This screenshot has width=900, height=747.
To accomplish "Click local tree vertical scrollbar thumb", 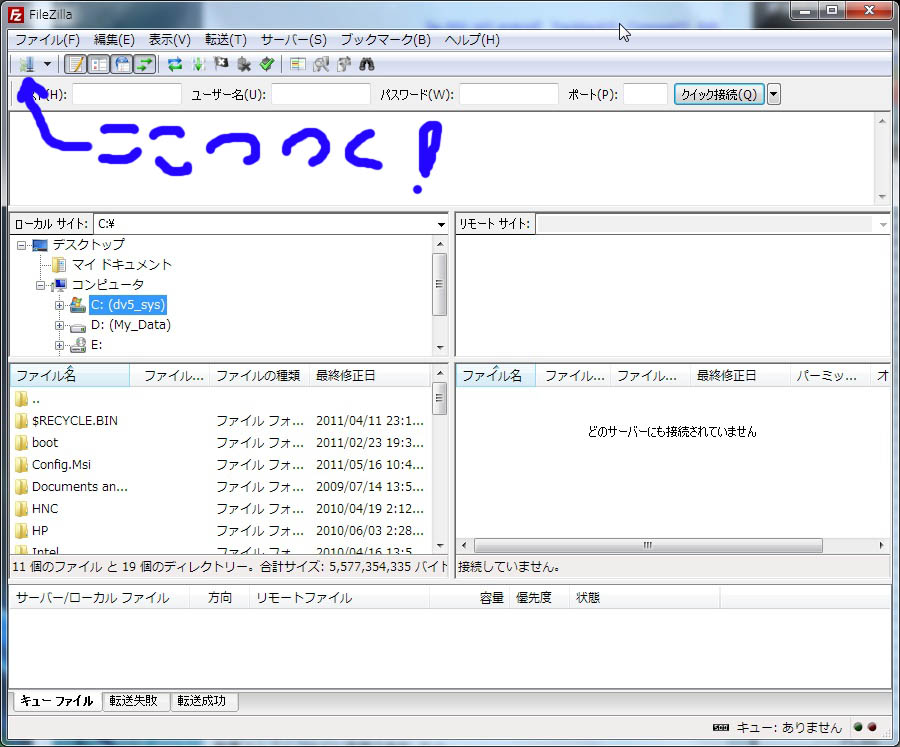I will (440, 284).
